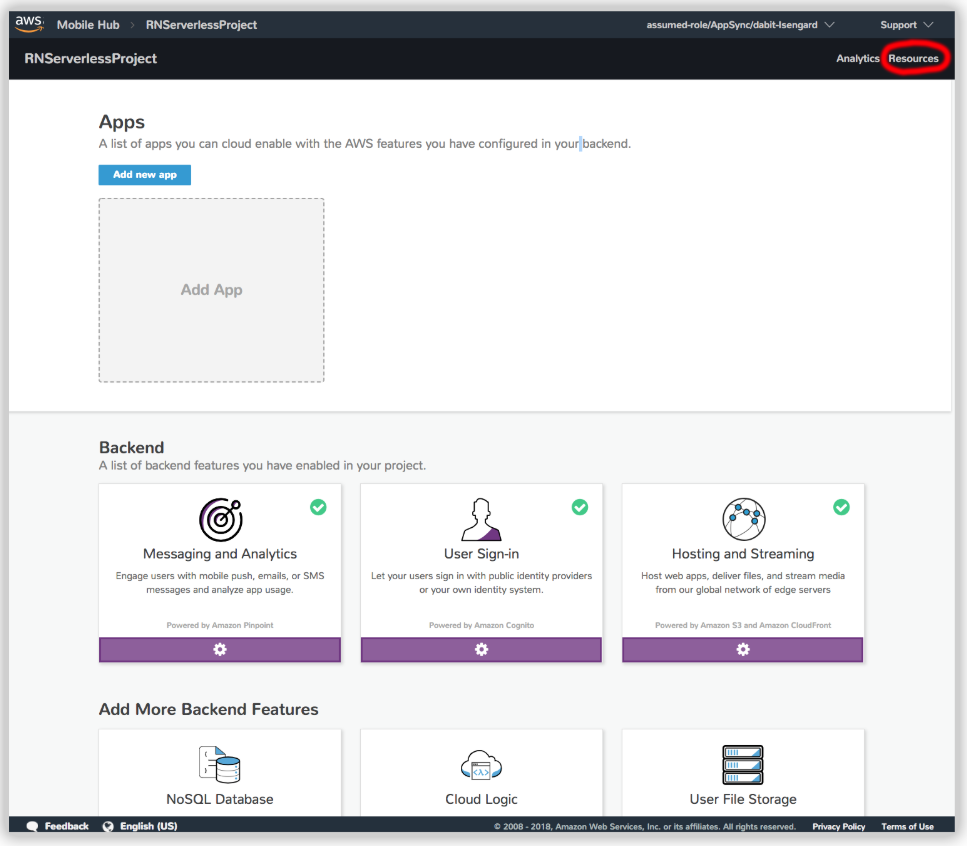
Task: Click Add More Backend Features heading
Action: click(x=208, y=709)
